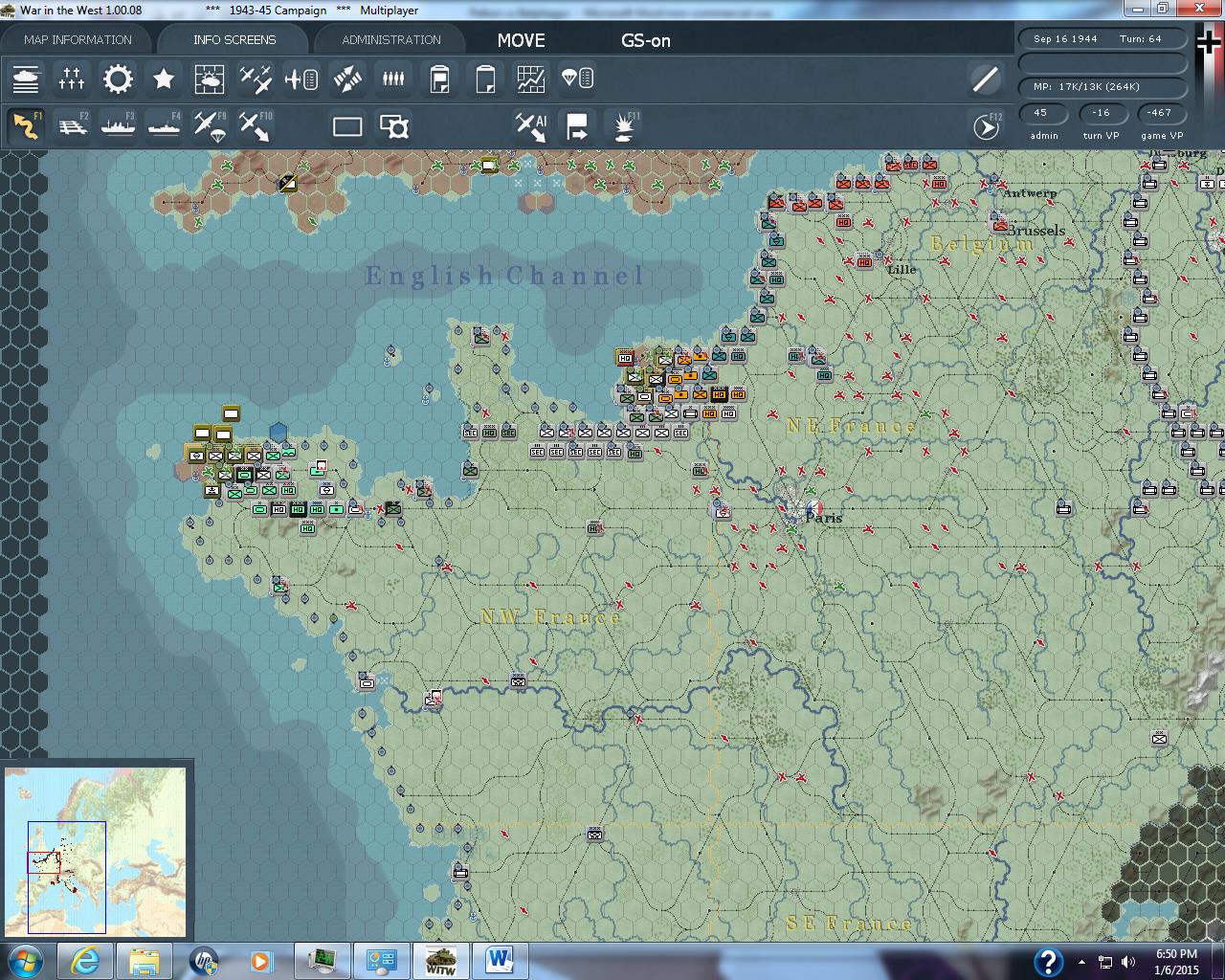Switch to Microsoft Word taskbar icon
1225x980 pixels.
(501, 960)
